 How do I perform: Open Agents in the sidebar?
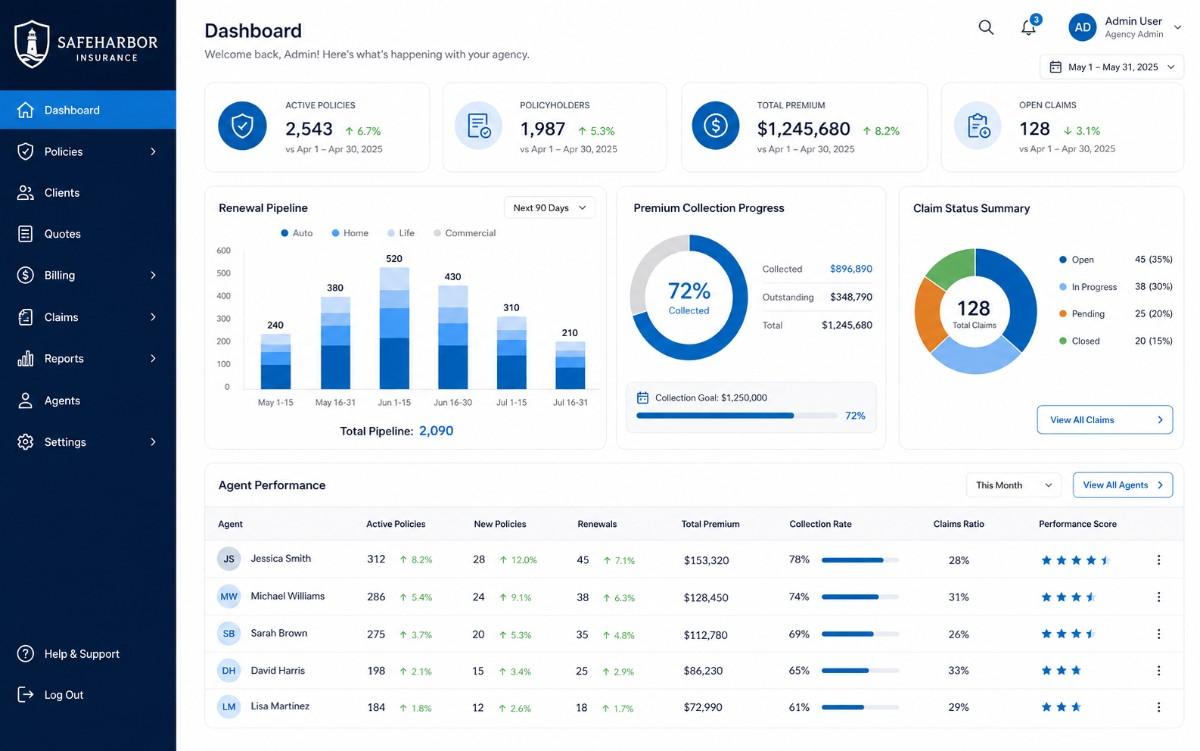88,400
